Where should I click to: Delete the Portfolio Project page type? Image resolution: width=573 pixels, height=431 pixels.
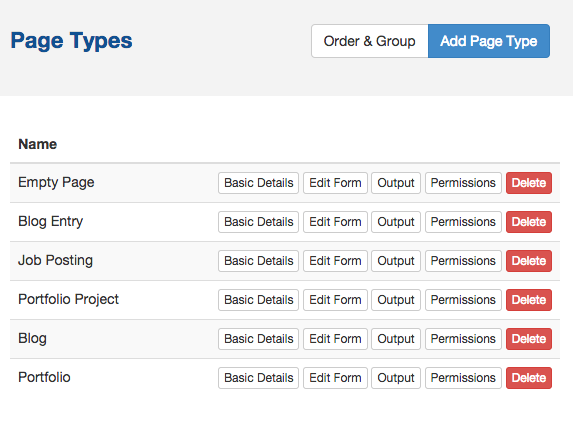529,300
